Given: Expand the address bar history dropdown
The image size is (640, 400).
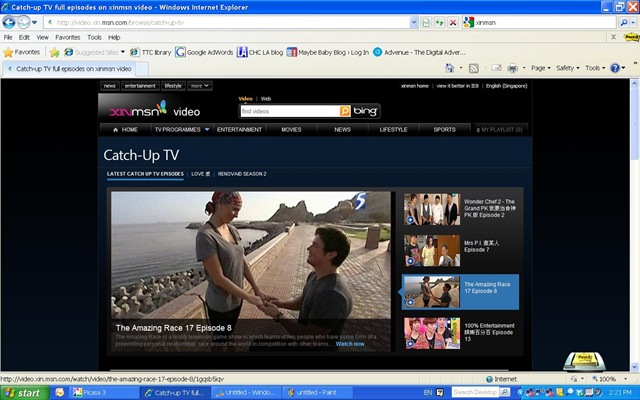Looking at the screenshot, I should click(414, 22).
